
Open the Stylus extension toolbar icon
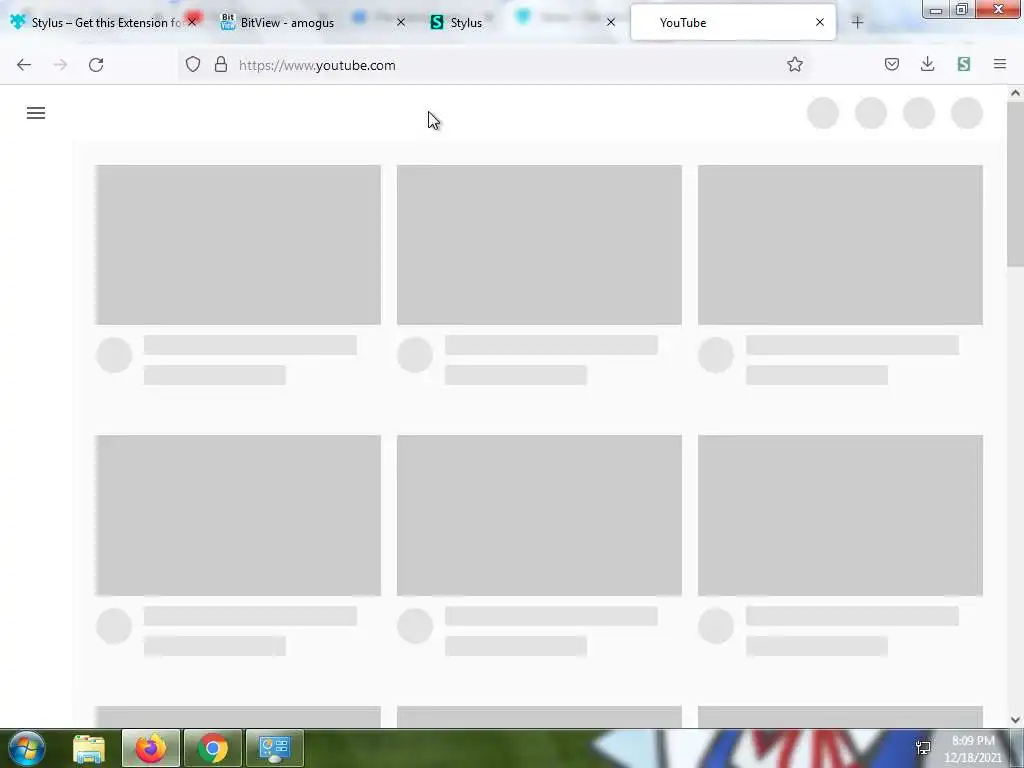click(x=964, y=65)
